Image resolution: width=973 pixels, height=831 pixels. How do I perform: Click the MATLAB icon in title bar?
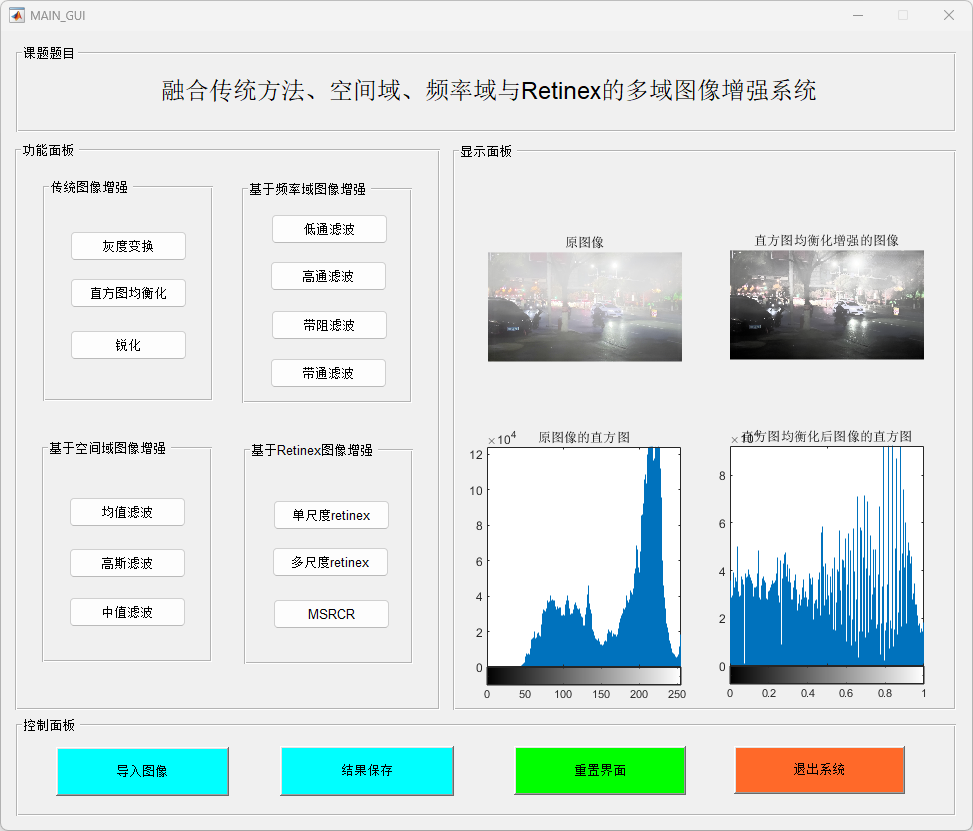click(x=17, y=15)
